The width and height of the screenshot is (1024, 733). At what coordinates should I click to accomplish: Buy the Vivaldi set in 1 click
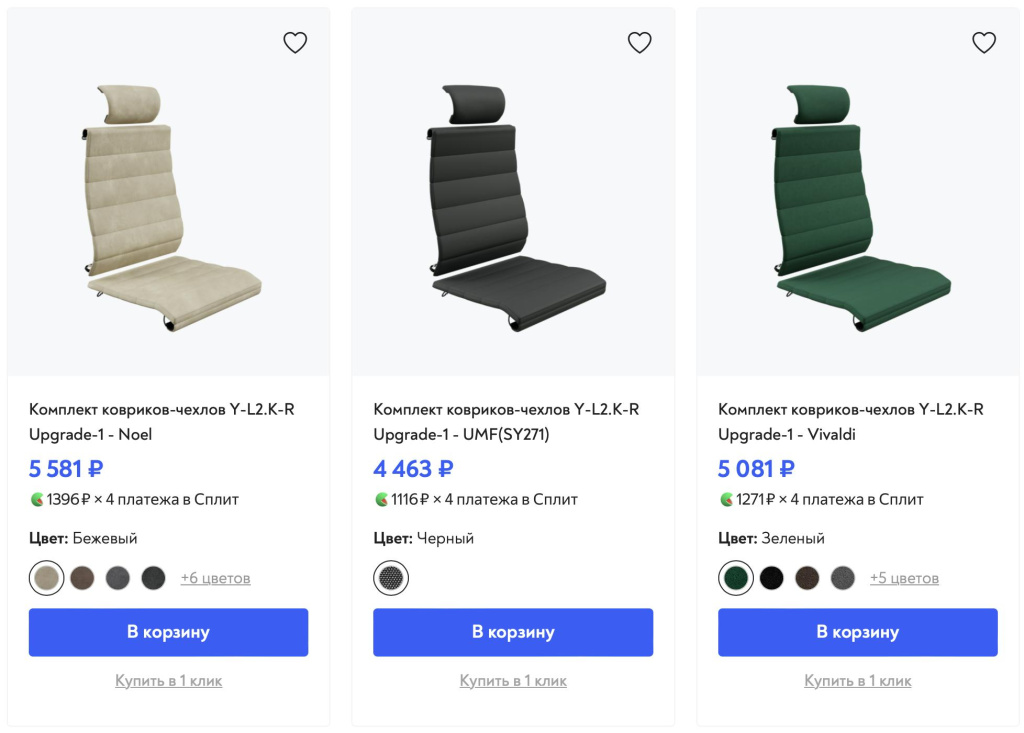(x=857, y=681)
